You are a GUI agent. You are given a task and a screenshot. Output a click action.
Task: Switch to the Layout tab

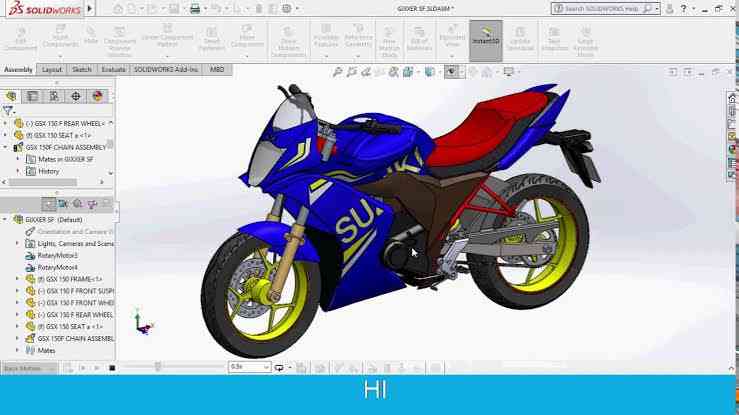[52, 70]
